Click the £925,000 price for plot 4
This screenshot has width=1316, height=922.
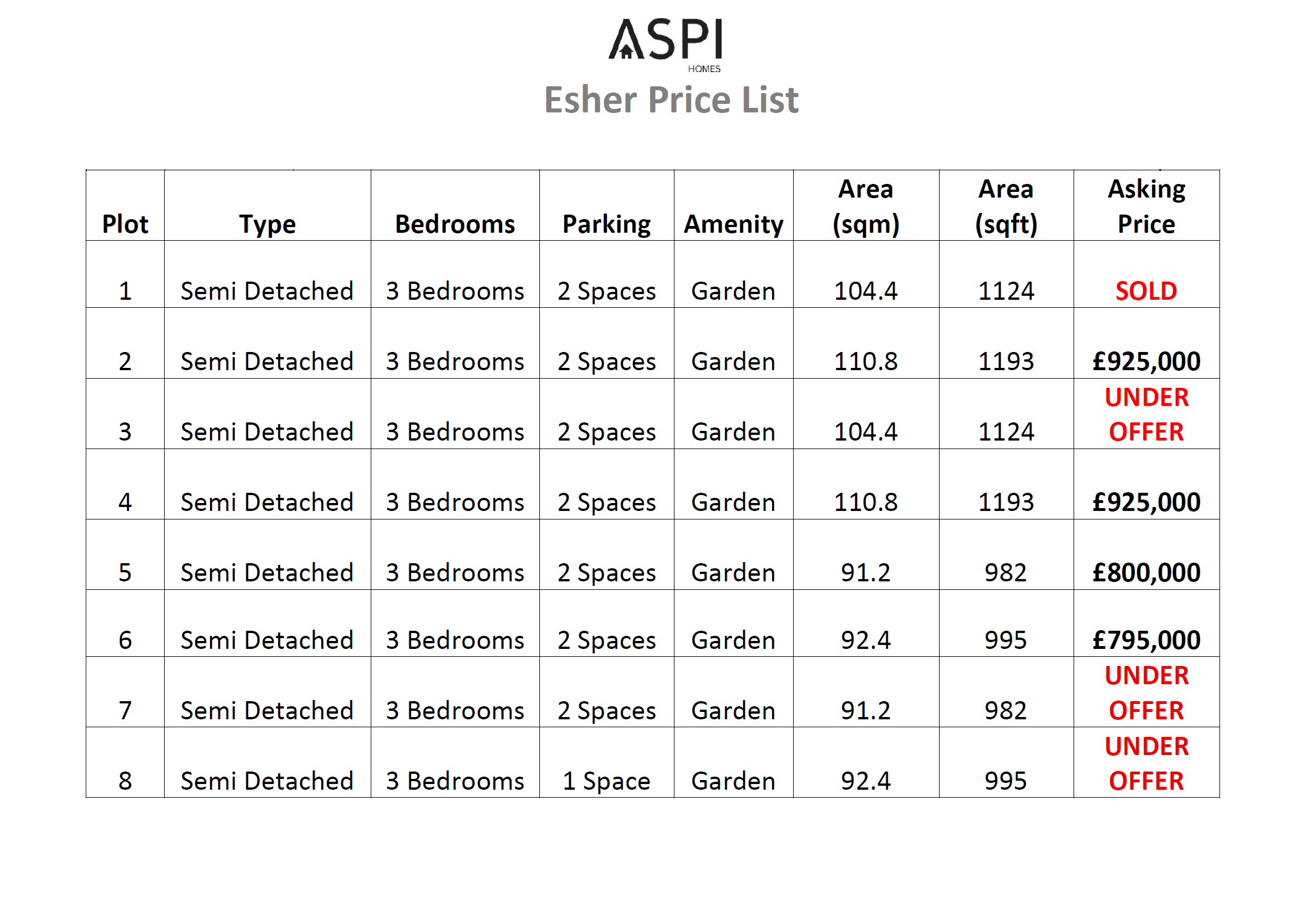click(x=1146, y=502)
